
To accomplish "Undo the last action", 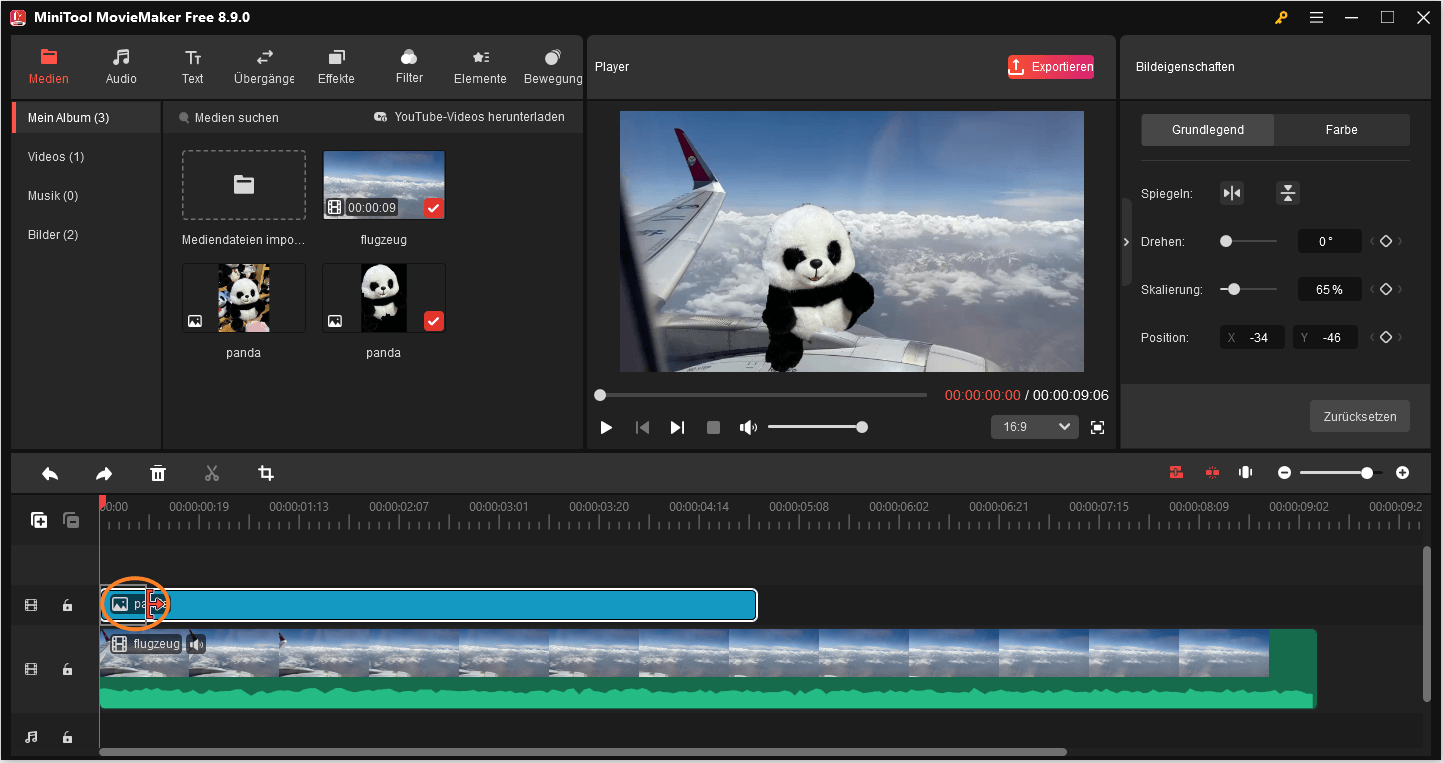I will click(x=50, y=473).
